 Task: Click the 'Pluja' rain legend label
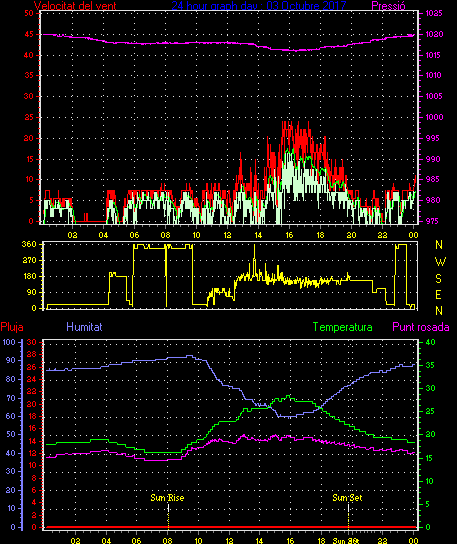[x=12, y=327]
